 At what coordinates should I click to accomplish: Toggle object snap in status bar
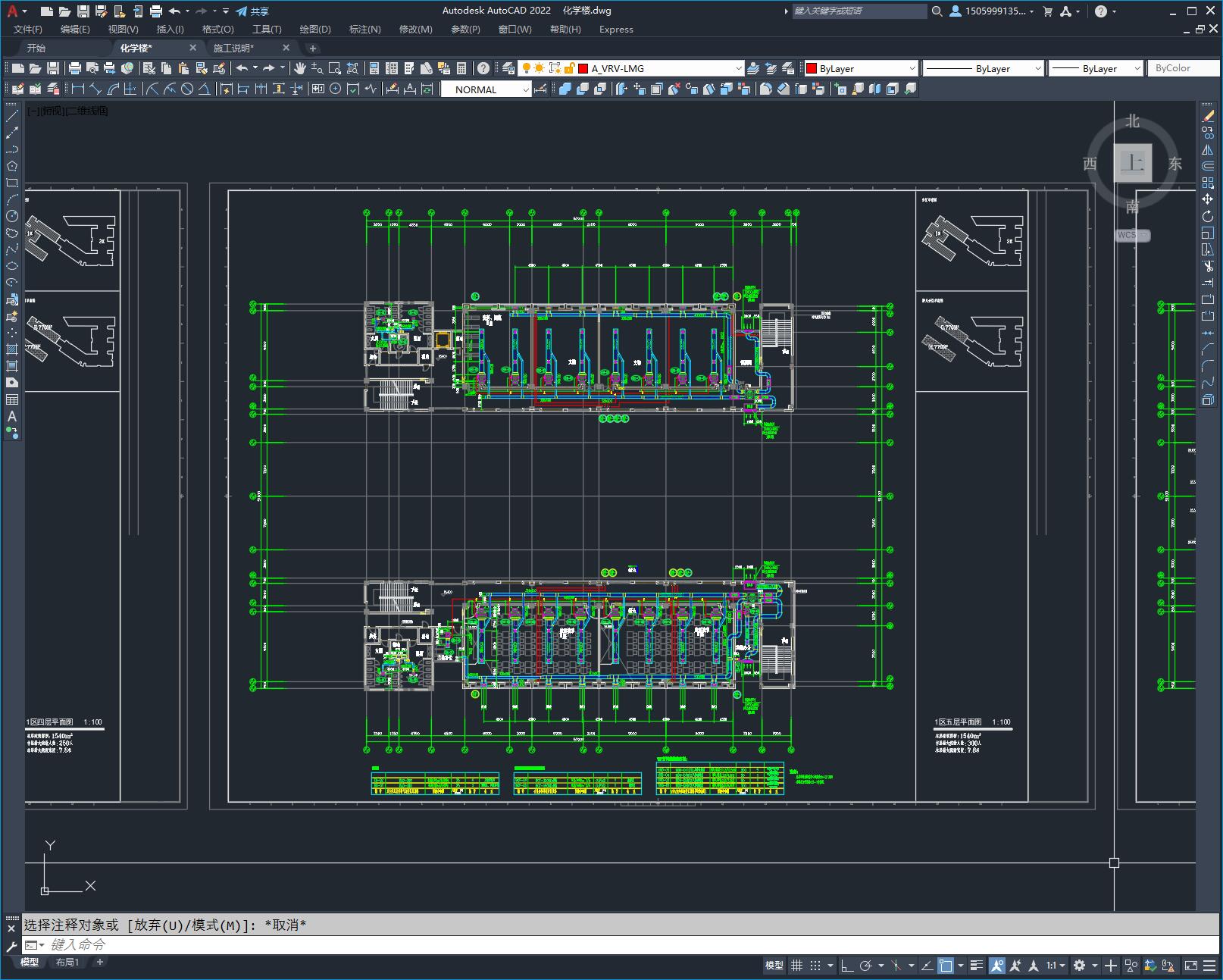point(946,965)
